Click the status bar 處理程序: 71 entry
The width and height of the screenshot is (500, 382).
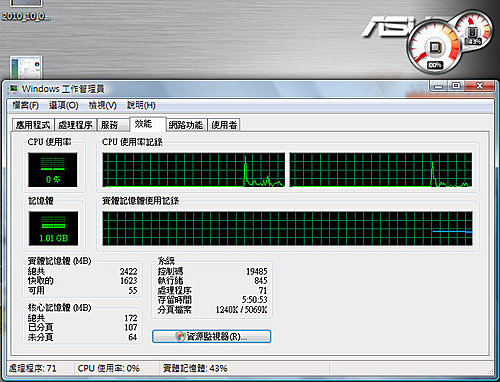click(x=33, y=368)
